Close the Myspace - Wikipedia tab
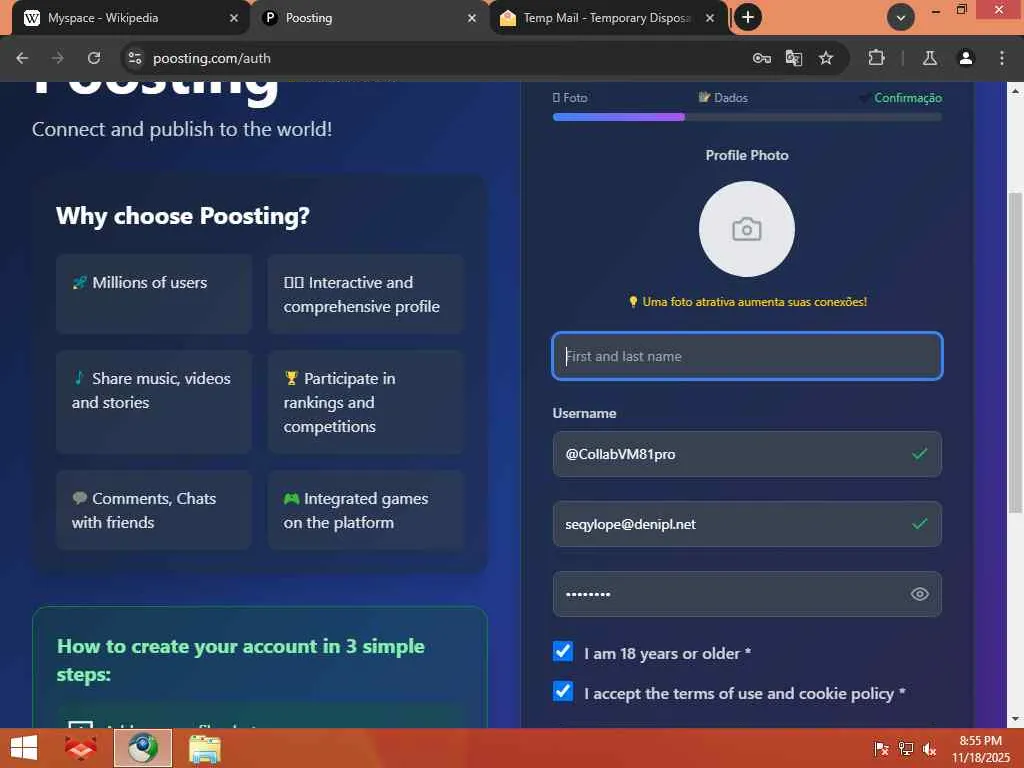Viewport: 1024px width, 768px height. pos(234,18)
